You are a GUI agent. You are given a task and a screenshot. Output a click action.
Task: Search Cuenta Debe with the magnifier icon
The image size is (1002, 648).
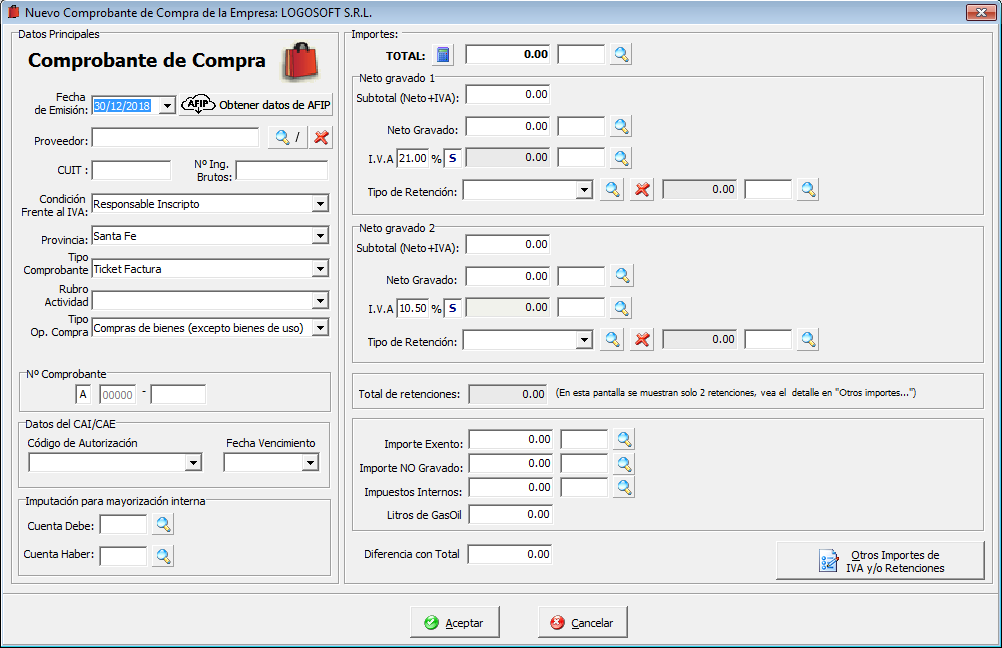(163, 524)
